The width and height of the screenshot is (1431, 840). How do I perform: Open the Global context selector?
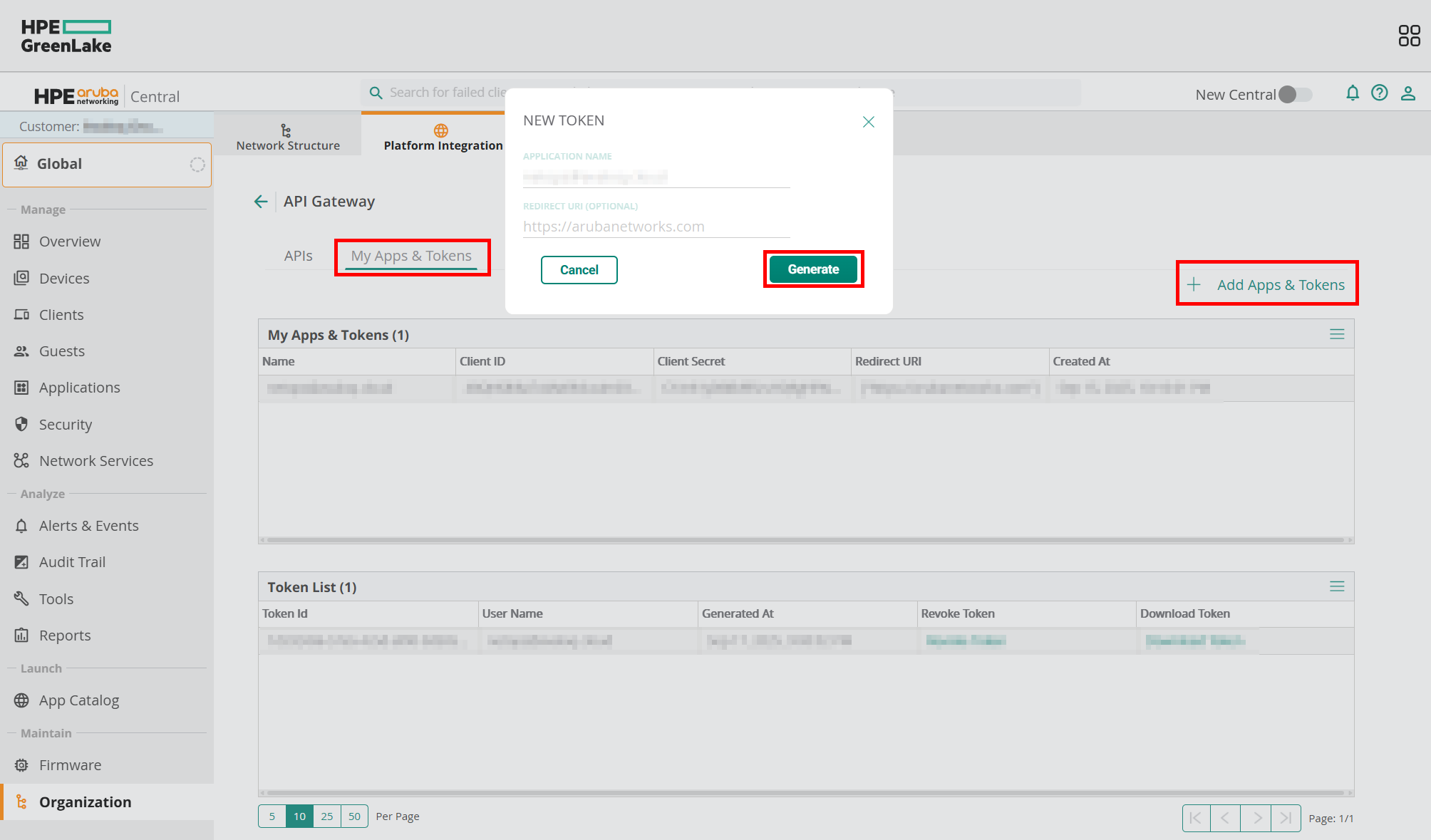[x=107, y=165]
